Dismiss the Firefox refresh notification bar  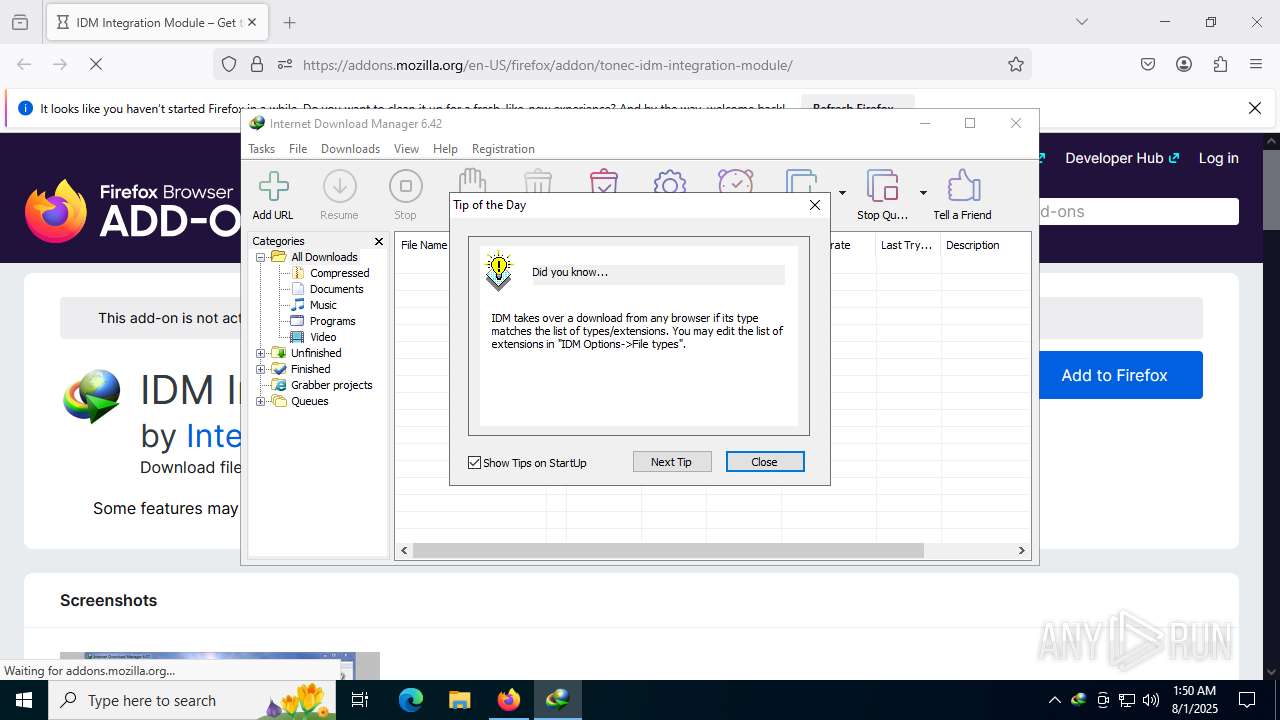pos(1255,108)
